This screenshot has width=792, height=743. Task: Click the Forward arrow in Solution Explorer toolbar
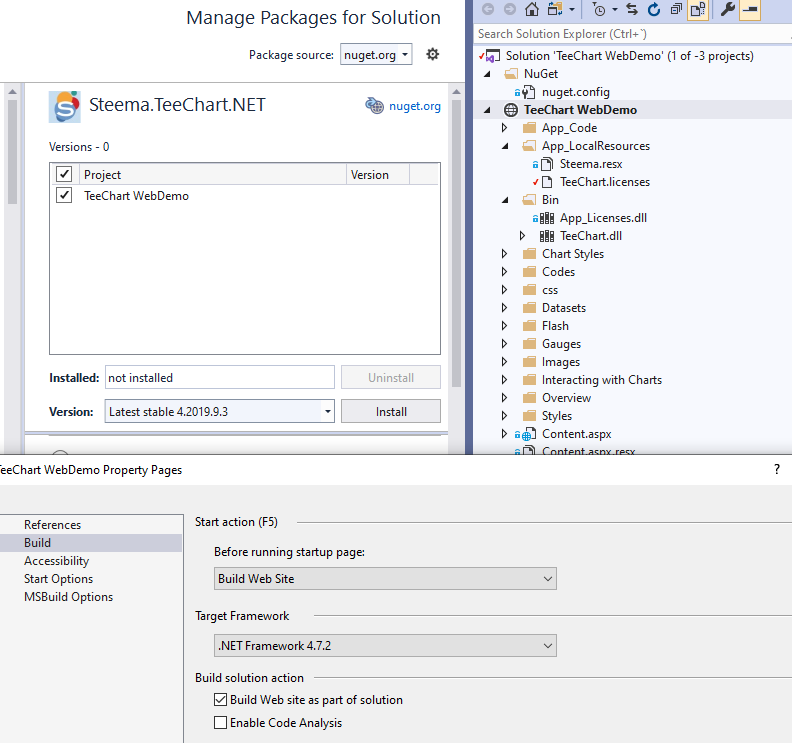point(510,9)
